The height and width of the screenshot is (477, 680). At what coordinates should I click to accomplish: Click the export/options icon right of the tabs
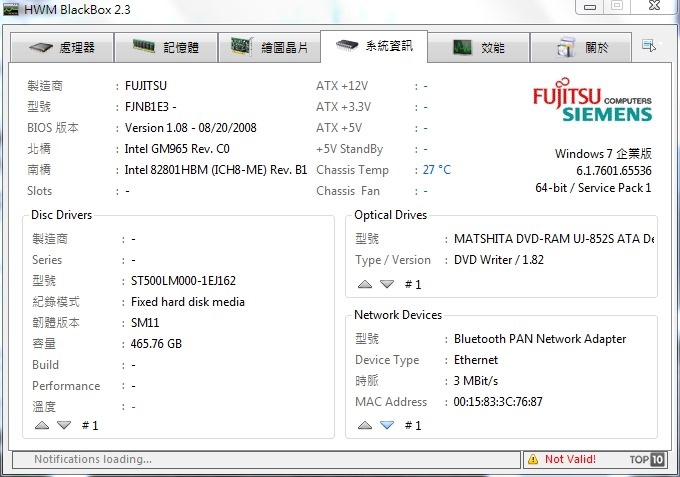(x=649, y=45)
